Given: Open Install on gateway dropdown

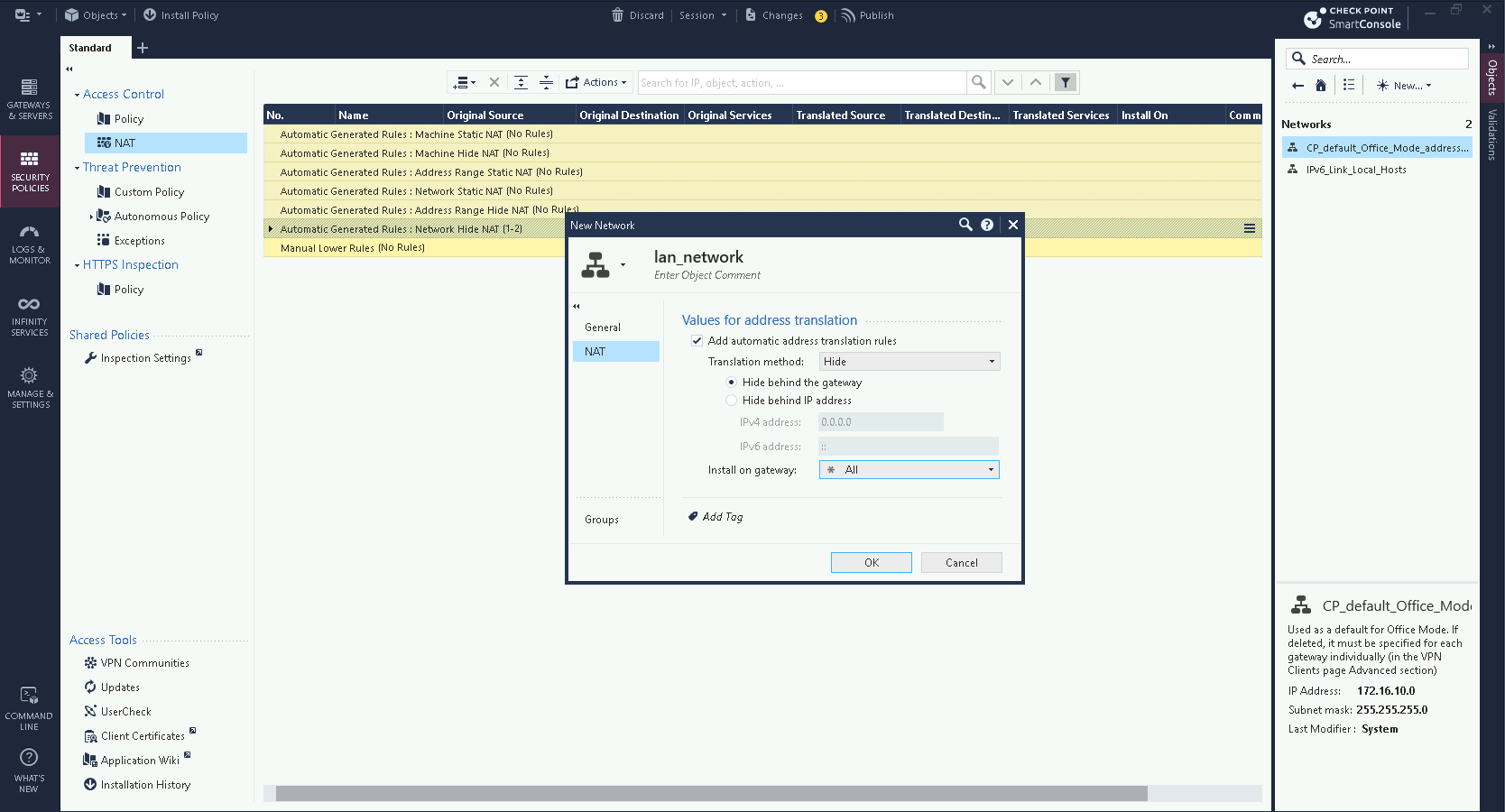Looking at the screenshot, I should tap(909, 470).
